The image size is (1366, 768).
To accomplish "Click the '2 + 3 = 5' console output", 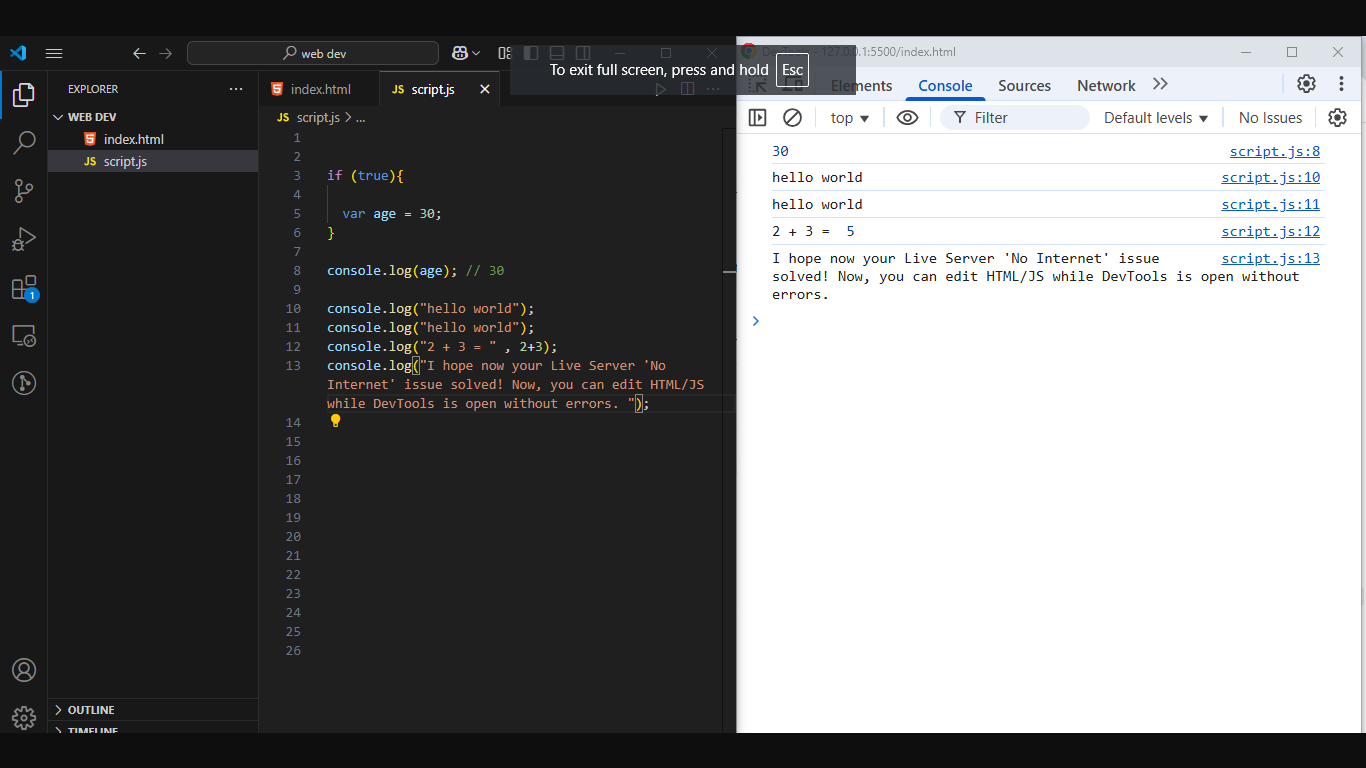I will tap(813, 231).
